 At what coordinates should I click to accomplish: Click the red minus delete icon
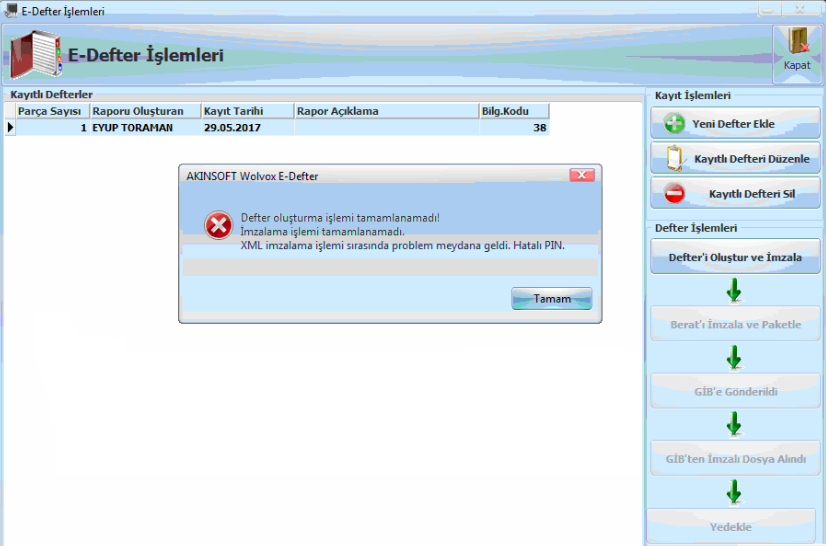674,193
